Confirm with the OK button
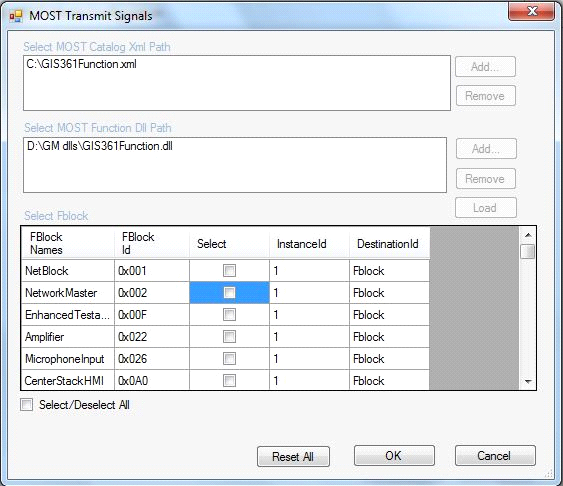Viewport: 563px width, 486px height. (394, 455)
